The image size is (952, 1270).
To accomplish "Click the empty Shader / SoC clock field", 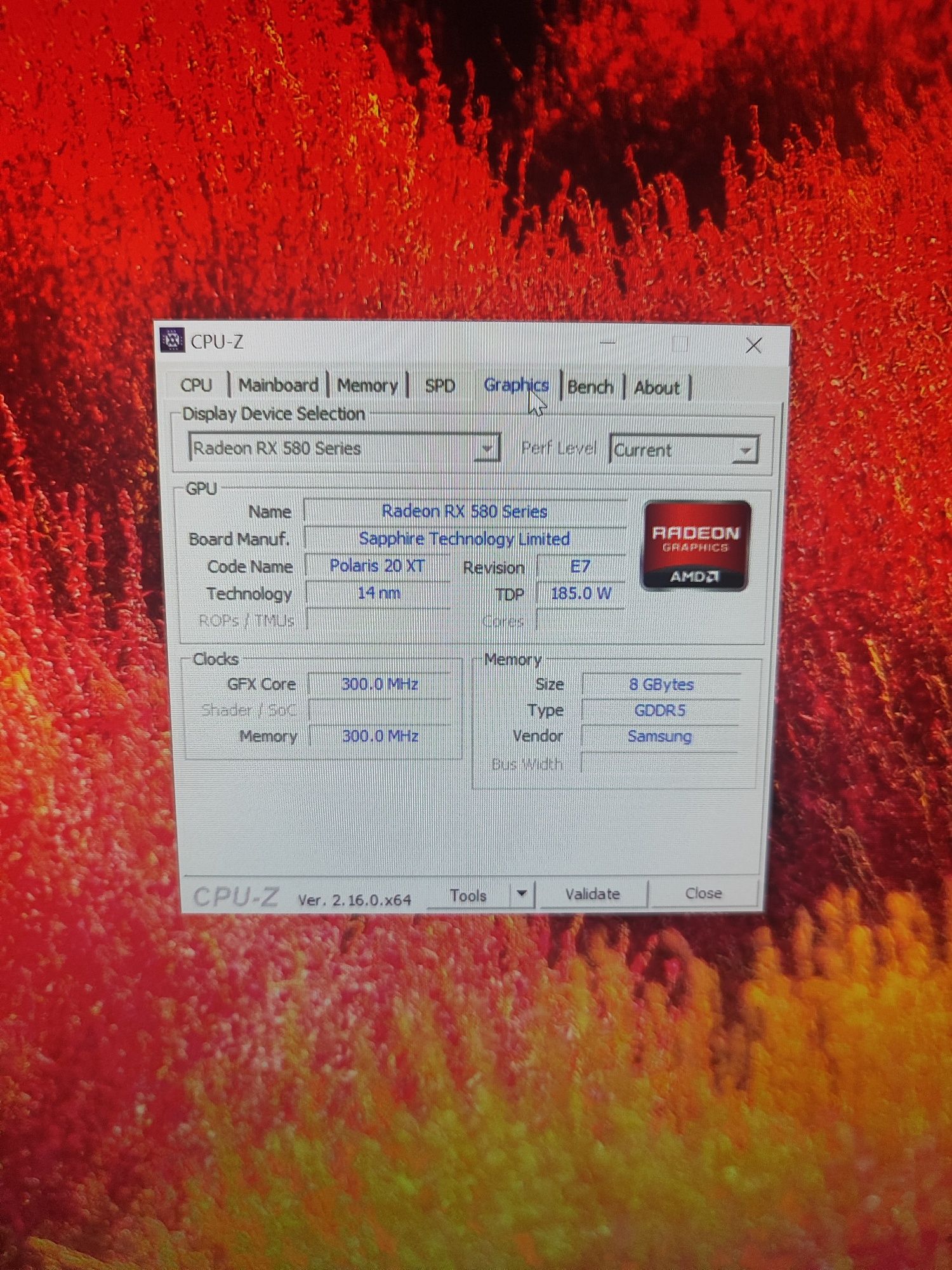I will click(x=380, y=710).
